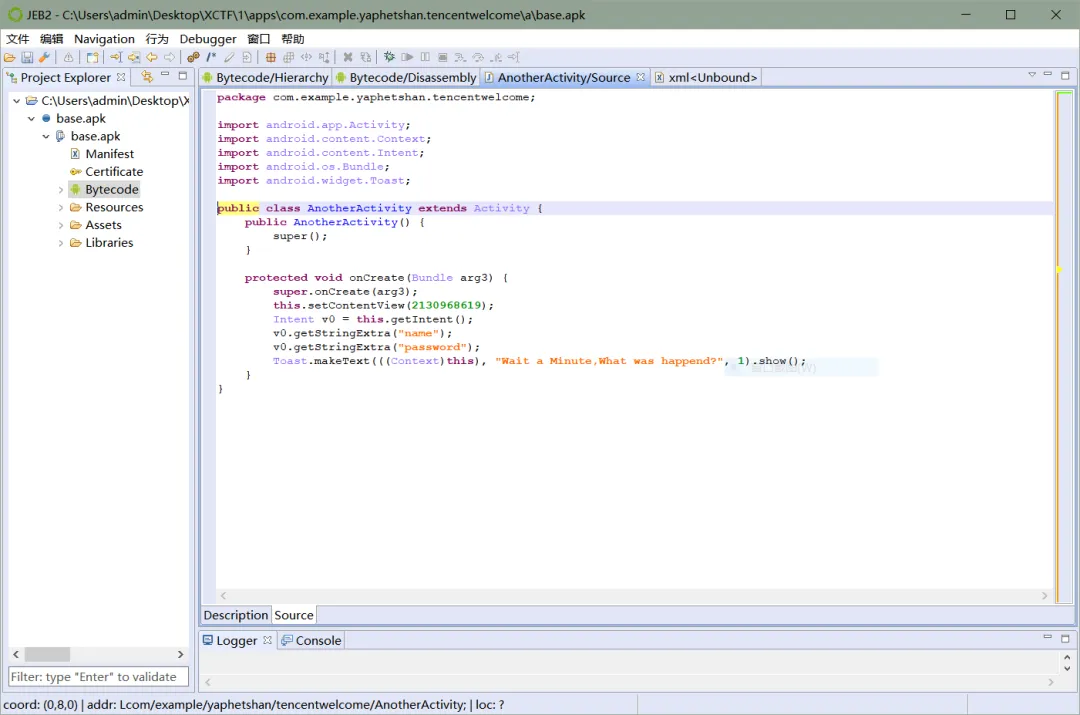Click the Project Explorer horizontal scrollbar
This screenshot has height=715, width=1080.
pos(47,654)
